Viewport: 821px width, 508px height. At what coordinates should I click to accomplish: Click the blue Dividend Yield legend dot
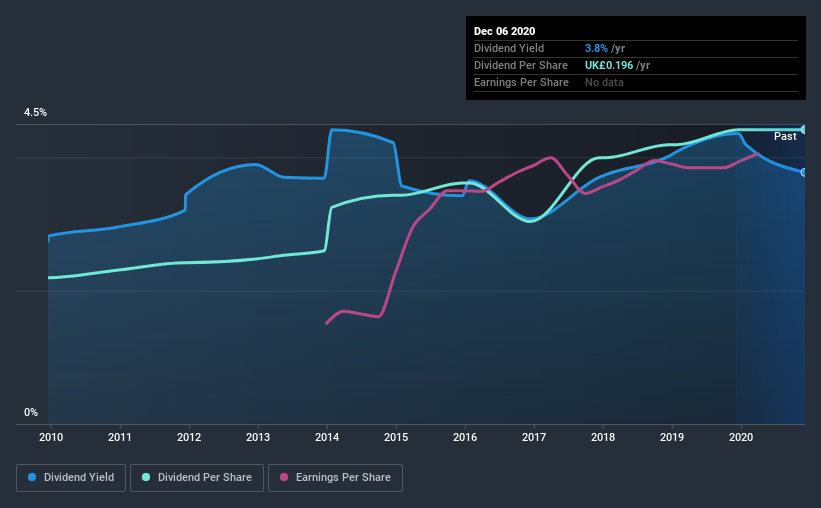coord(32,477)
